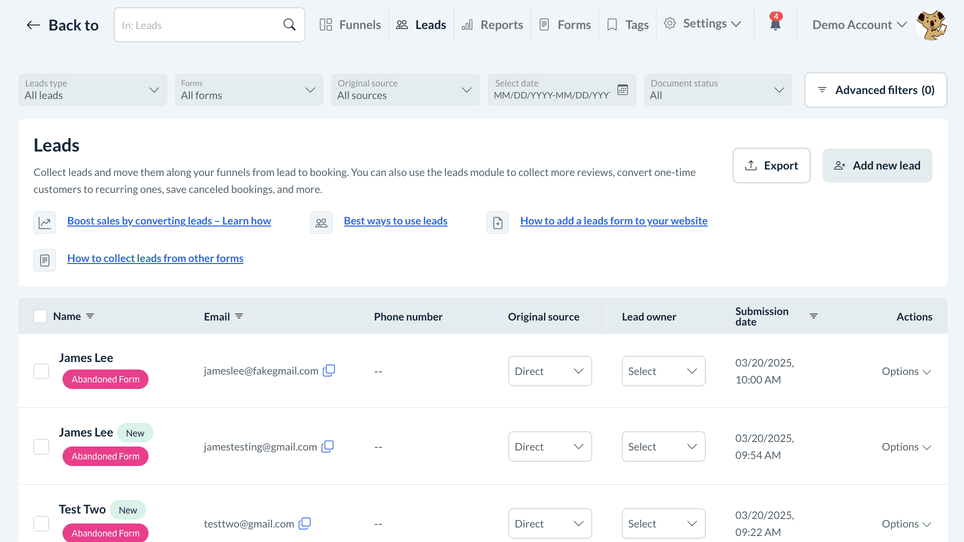Copy jamestesting@gmail.com using copy icon
964x542 pixels.
[x=328, y=447]
